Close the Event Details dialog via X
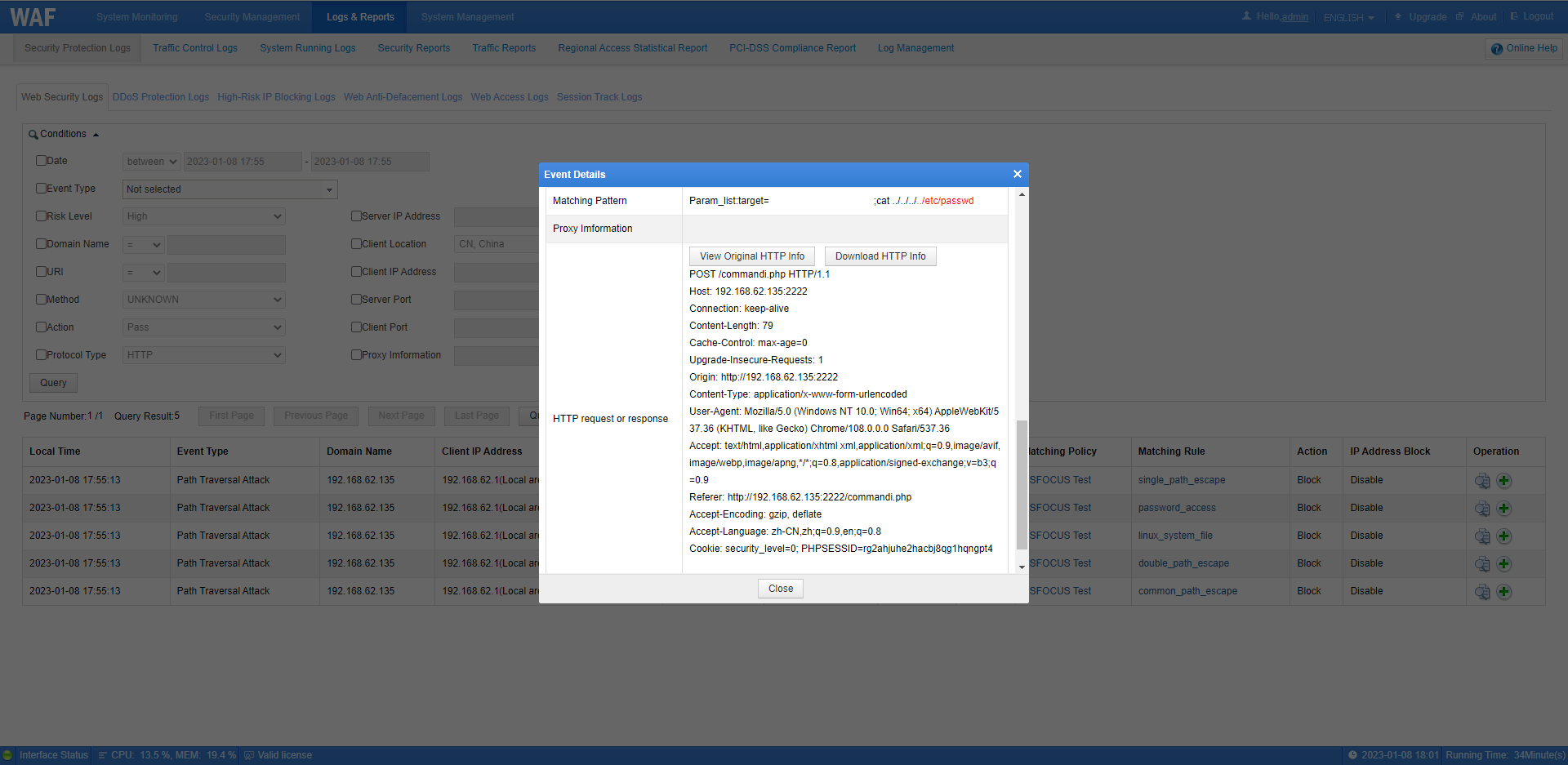Image resolution: width=1568 pixels, height=765 pixels. 1018,174
